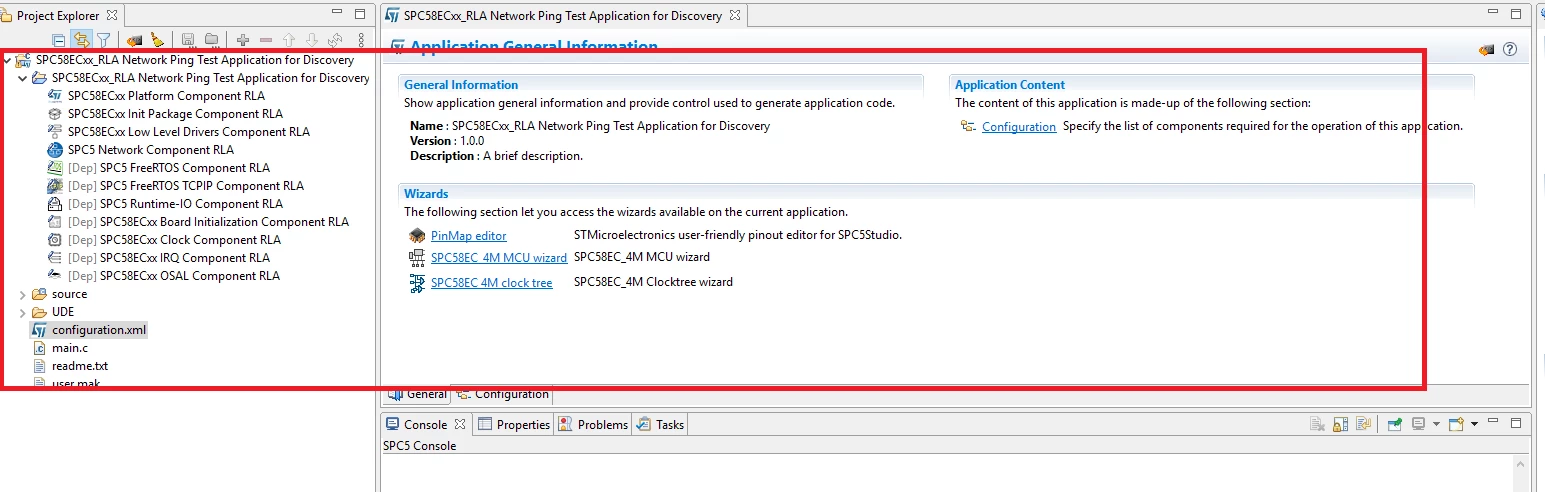This screenshot has width=1545, height=492.
Task: Expand the UDE folder
Action: click(24, 312)
